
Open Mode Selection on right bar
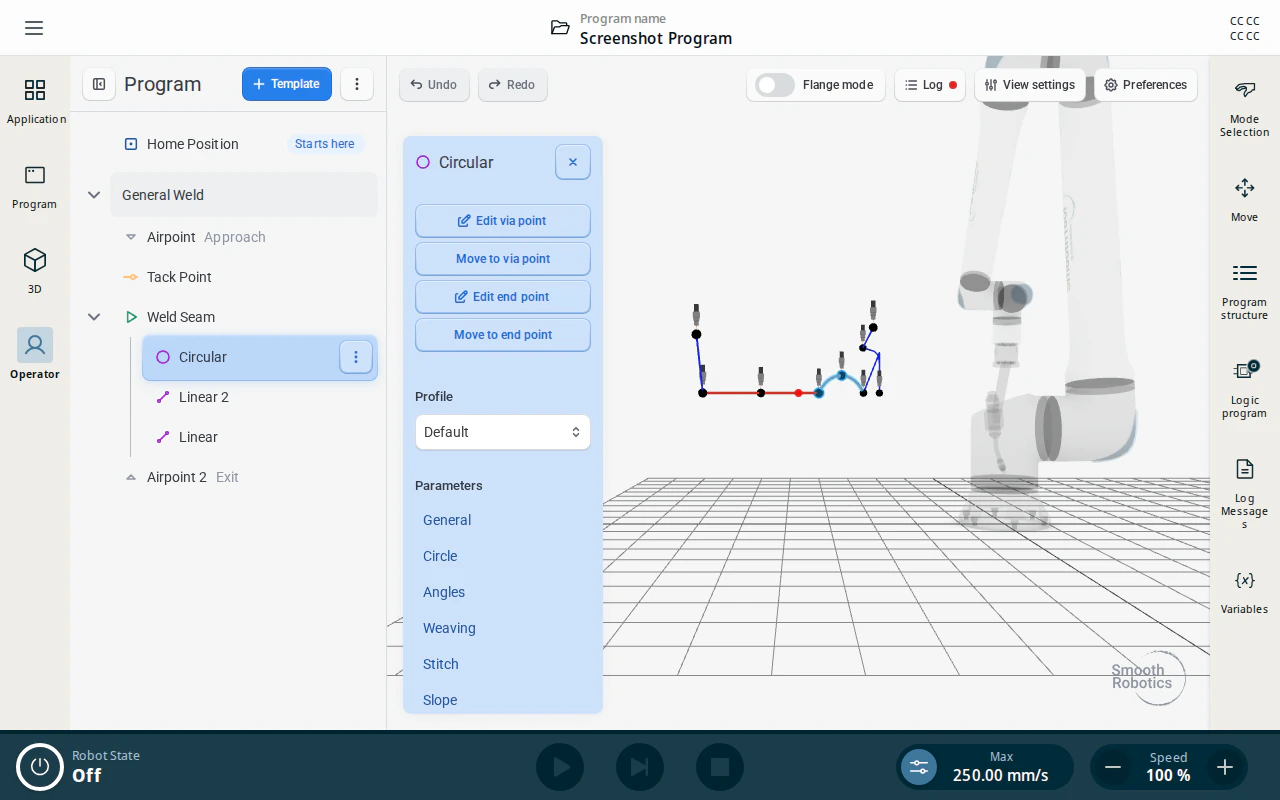(x=1244, y=109)
